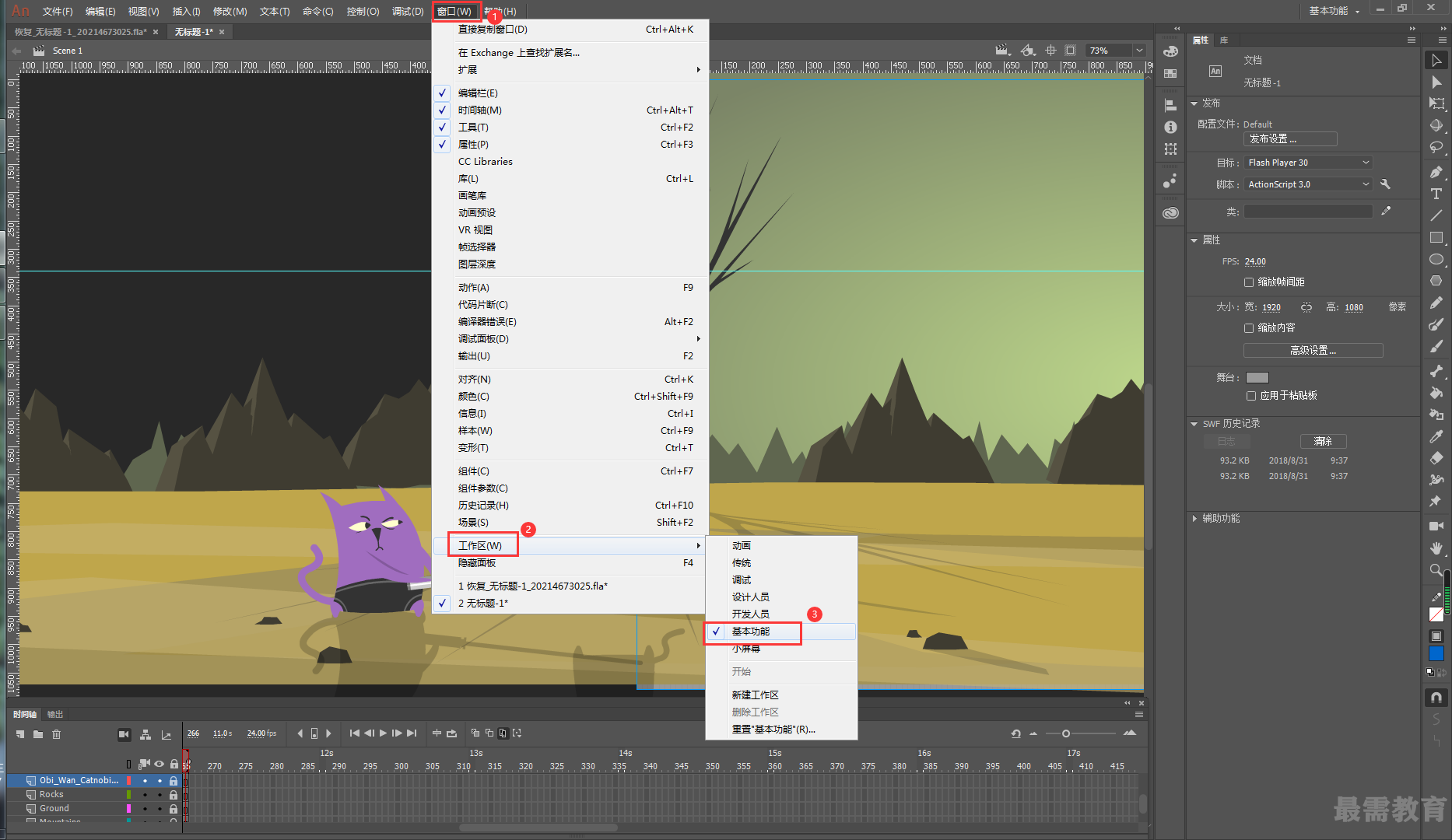
Task: Open the File menu
Action: pyautogui.click(x=58, y=11)
